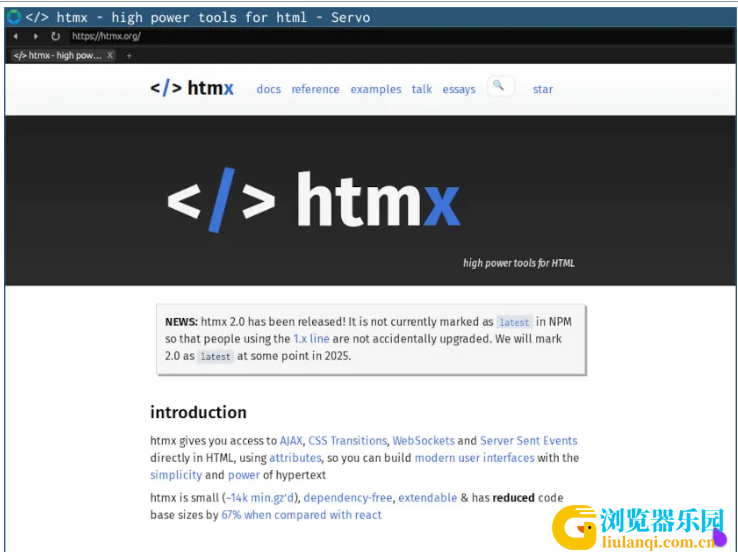Viewport: 738px width, 552px height.
Task: Open the reference nav link
Action: click(x=315, y=89)
